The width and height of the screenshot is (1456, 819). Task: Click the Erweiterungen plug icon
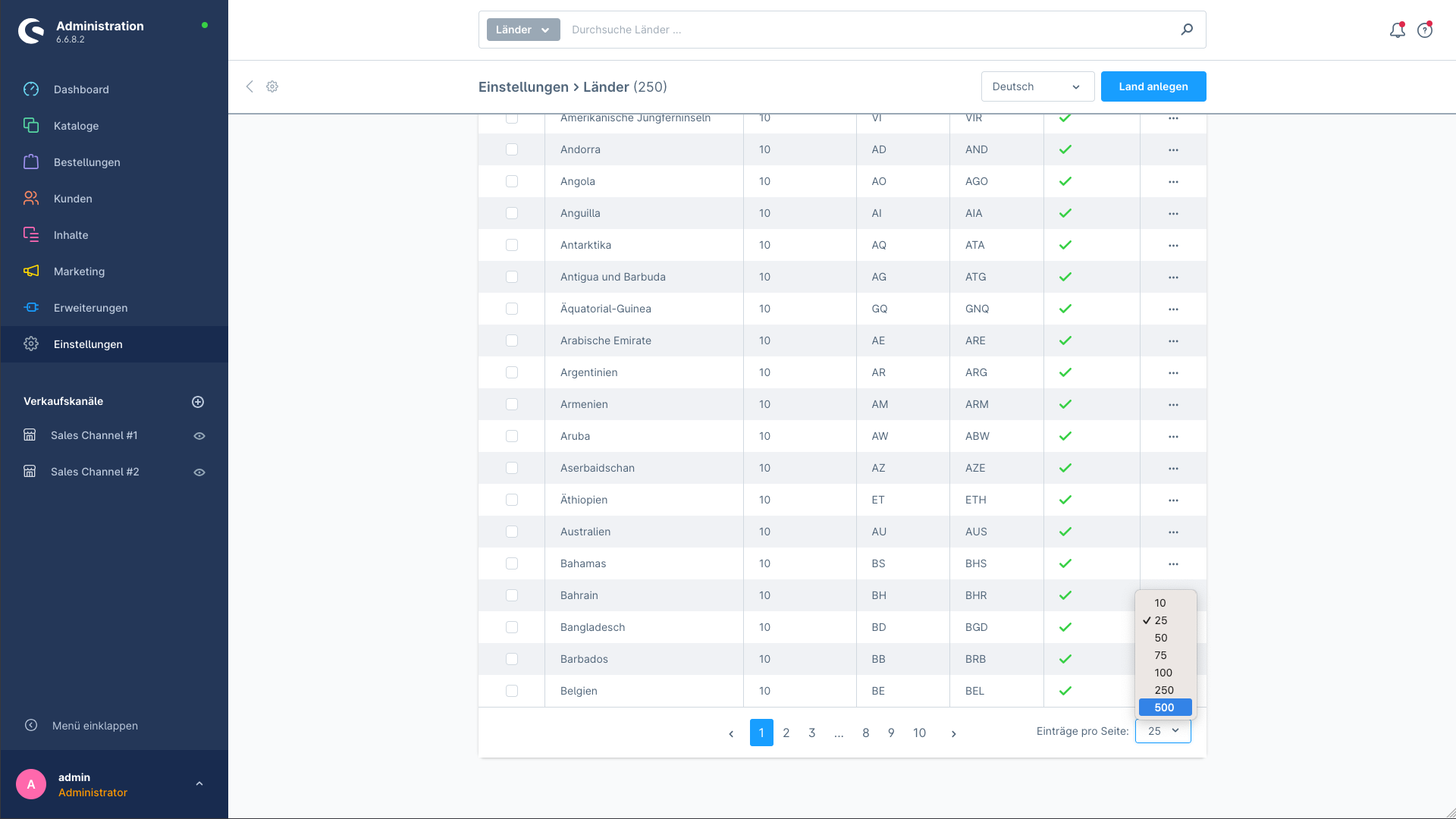(31, 308)
